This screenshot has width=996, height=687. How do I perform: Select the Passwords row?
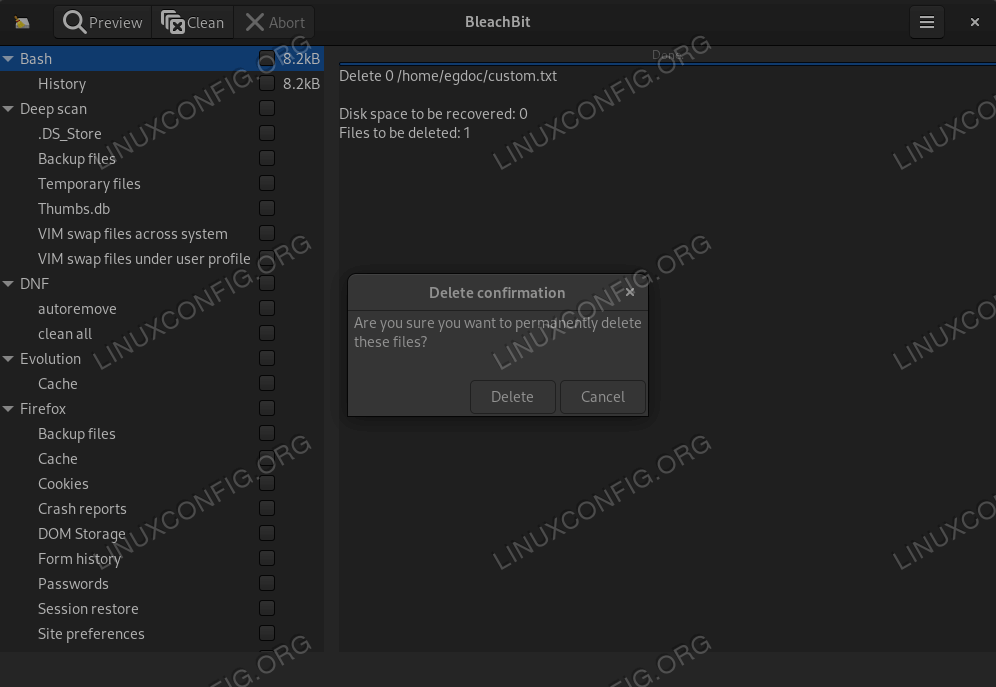click(x=162, y=584)
